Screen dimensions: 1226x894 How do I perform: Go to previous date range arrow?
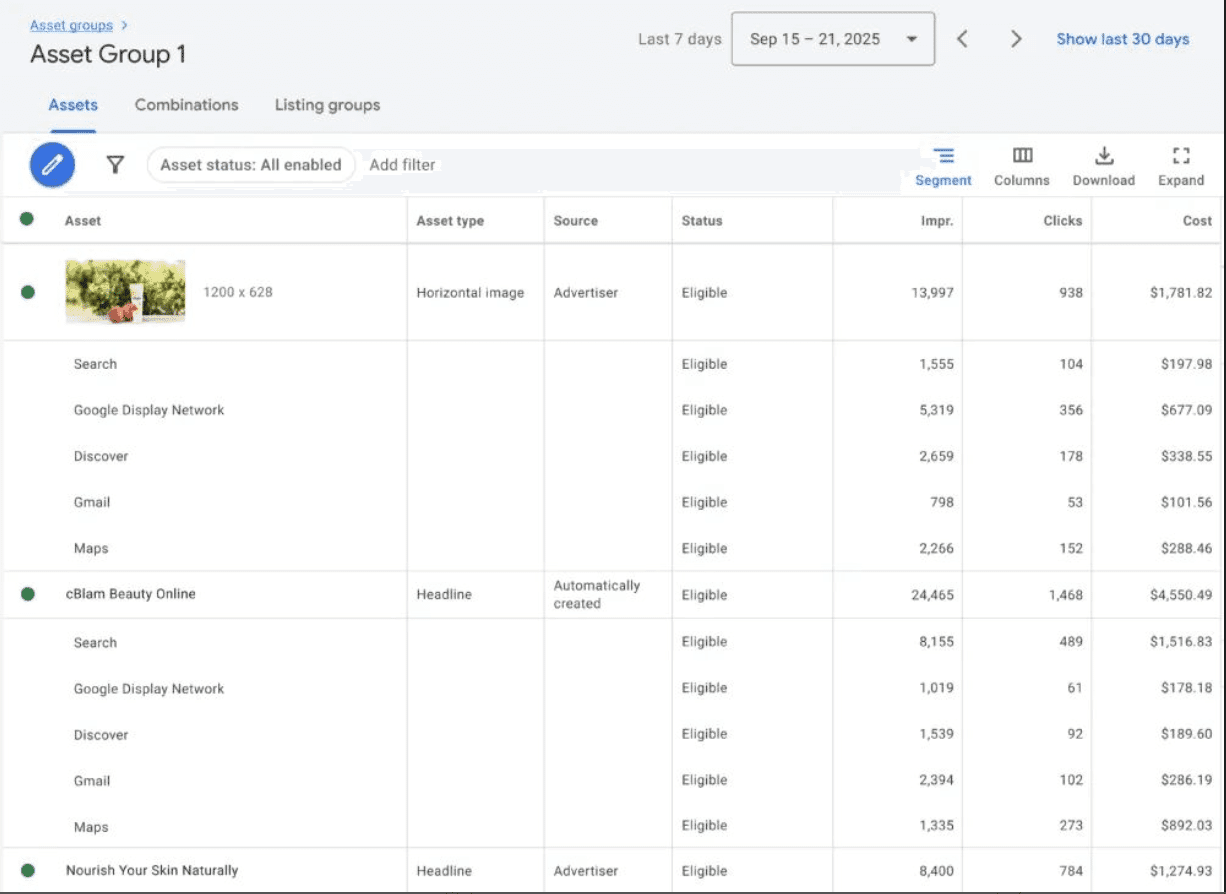tap(962, 39)
